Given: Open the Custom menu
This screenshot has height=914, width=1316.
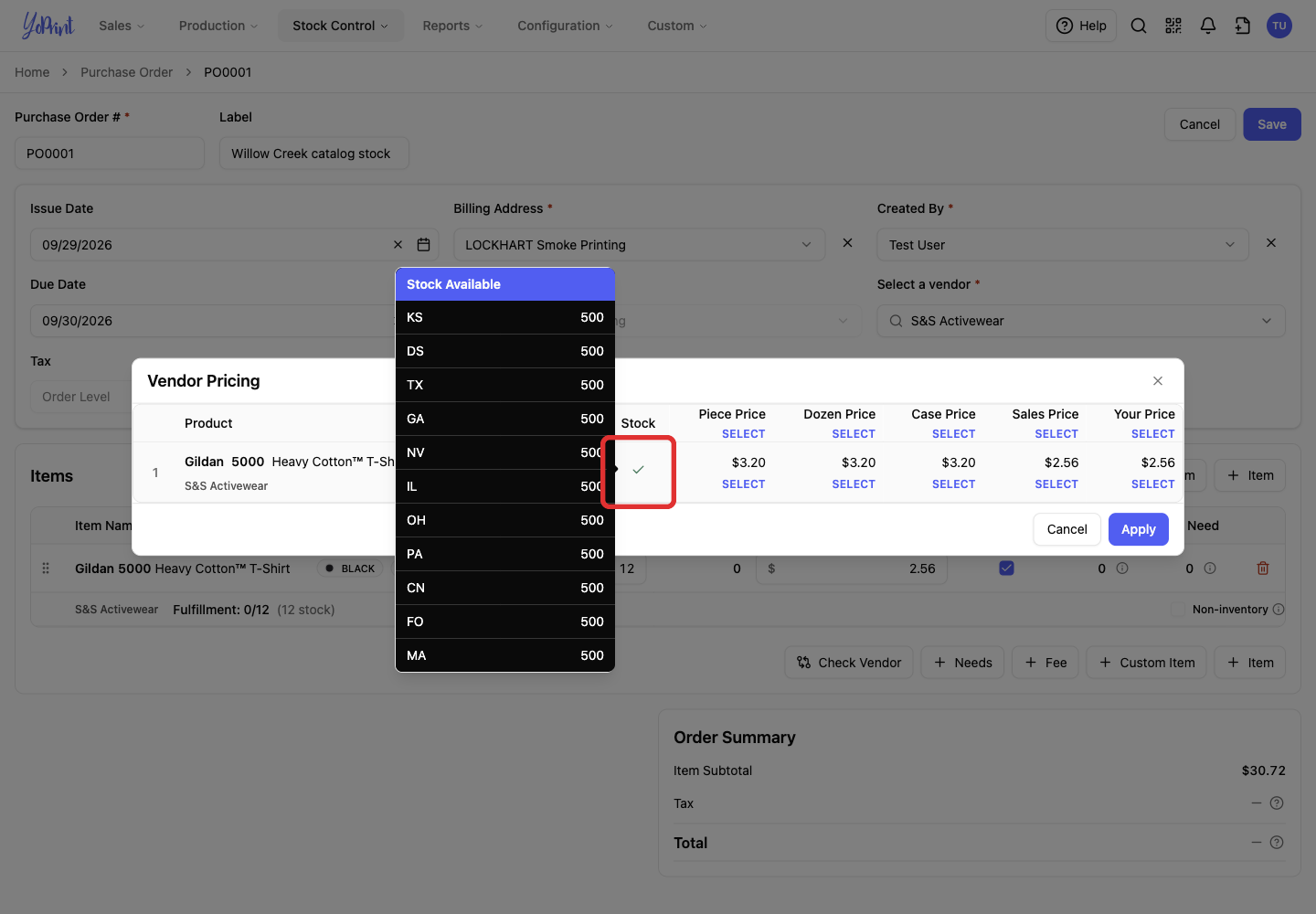Looking at the screenshot, I should coord(677,26).
